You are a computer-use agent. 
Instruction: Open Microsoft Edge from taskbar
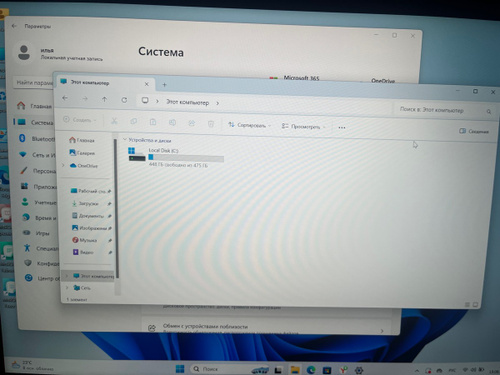click(x=311, y=369)
